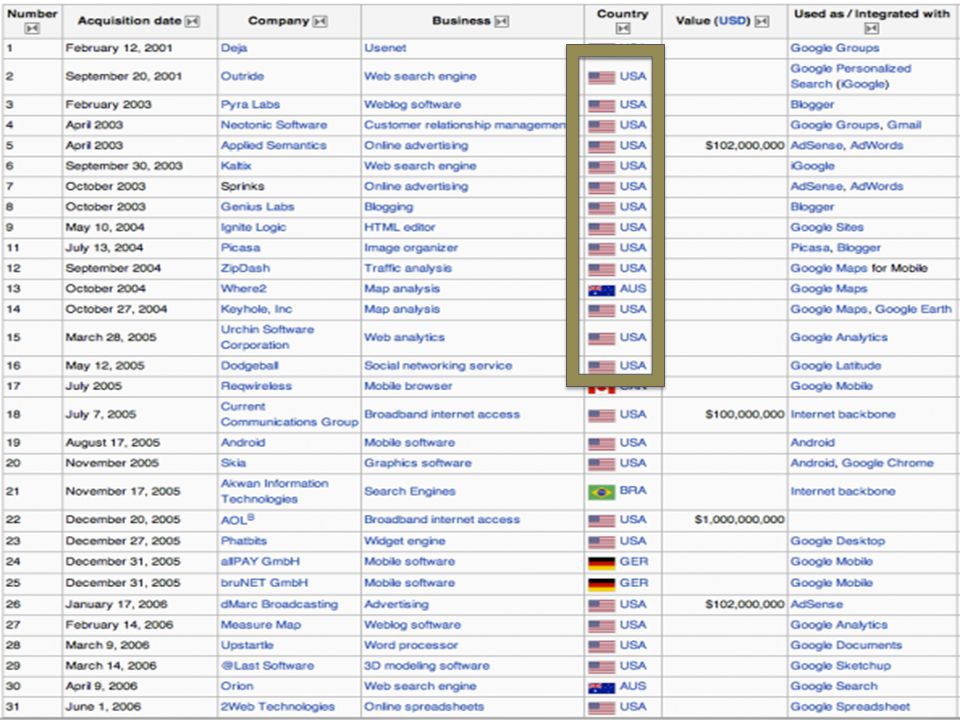Sort by Used as / Integrated with icon
This screenshot has height=720, width=960.
[x=872, y=28]
